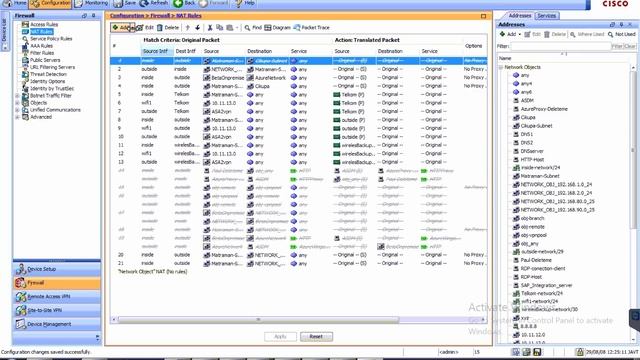Image resolution: width=640 pixels, height=360 pixels.
Task: Switch to the Addresses tab
Action: 520,16
